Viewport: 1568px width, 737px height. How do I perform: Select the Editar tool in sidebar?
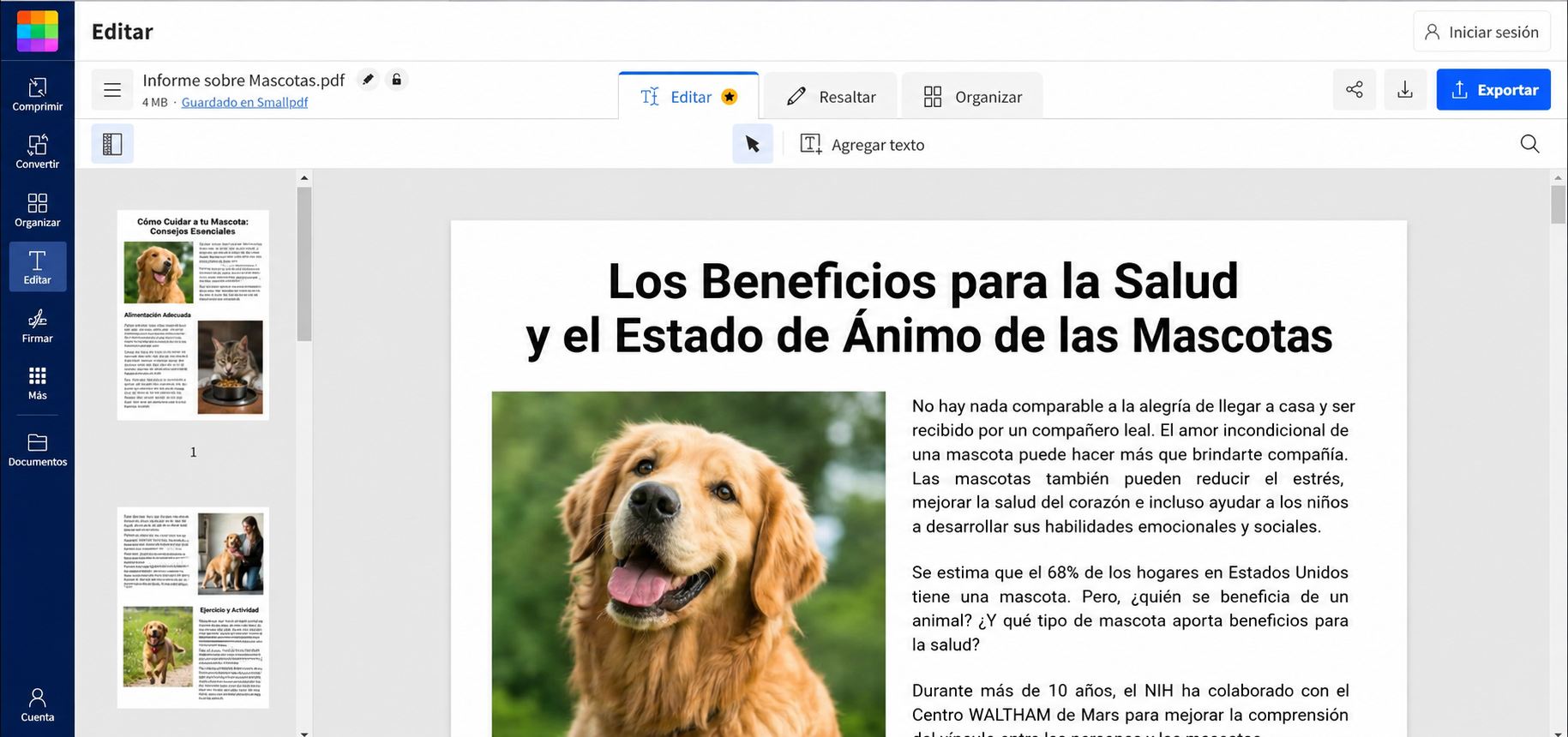(38, 267)
